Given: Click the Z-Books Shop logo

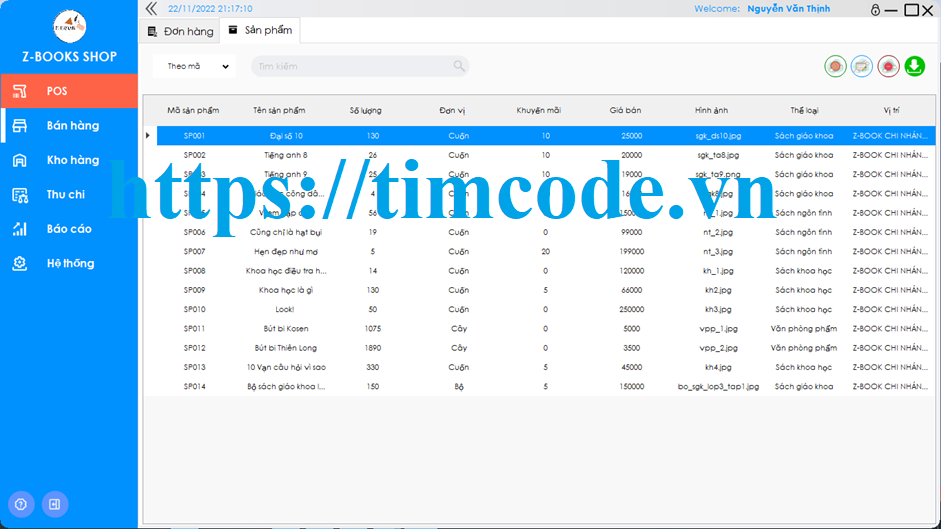Looking at the screenshot, I should [69, 26].
